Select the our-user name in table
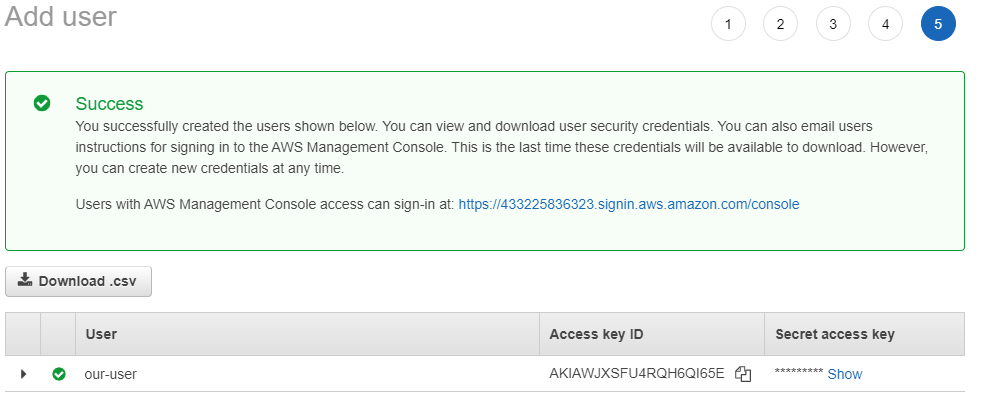 pos(110,374)
